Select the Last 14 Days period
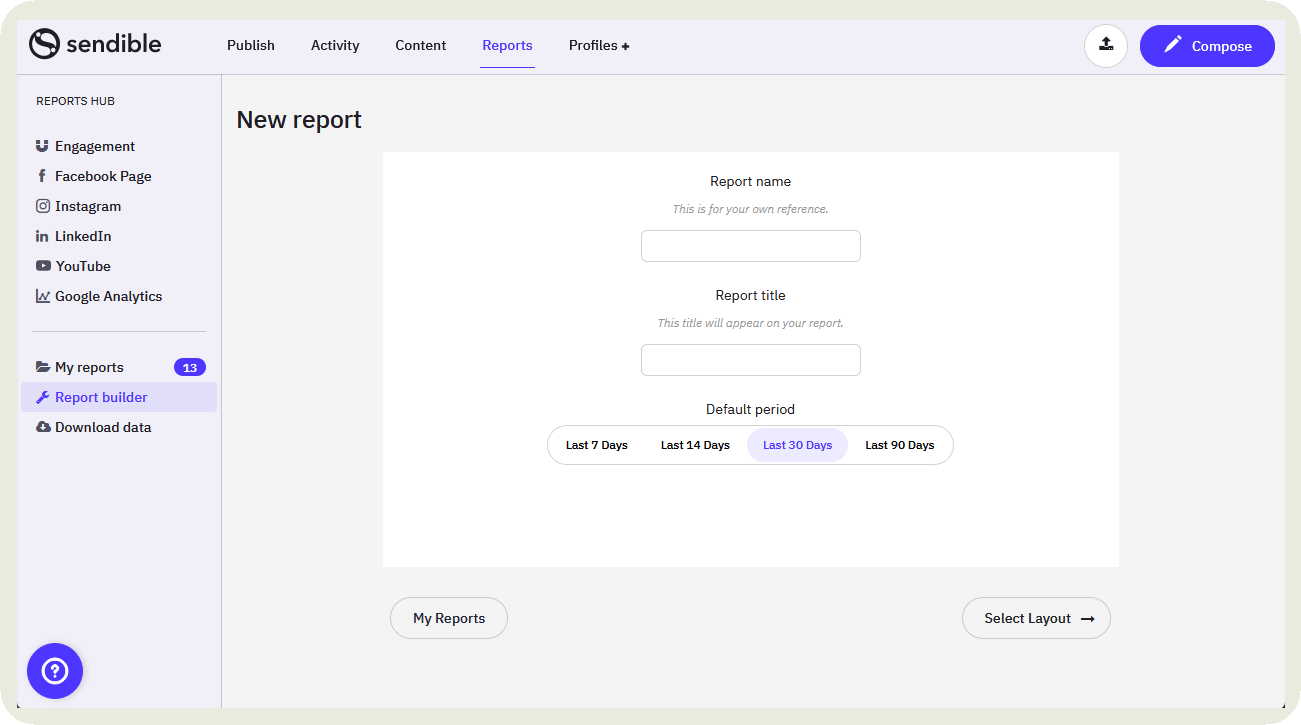The height and width of the screenshot is (725, 1301). (x=695, y=445)
